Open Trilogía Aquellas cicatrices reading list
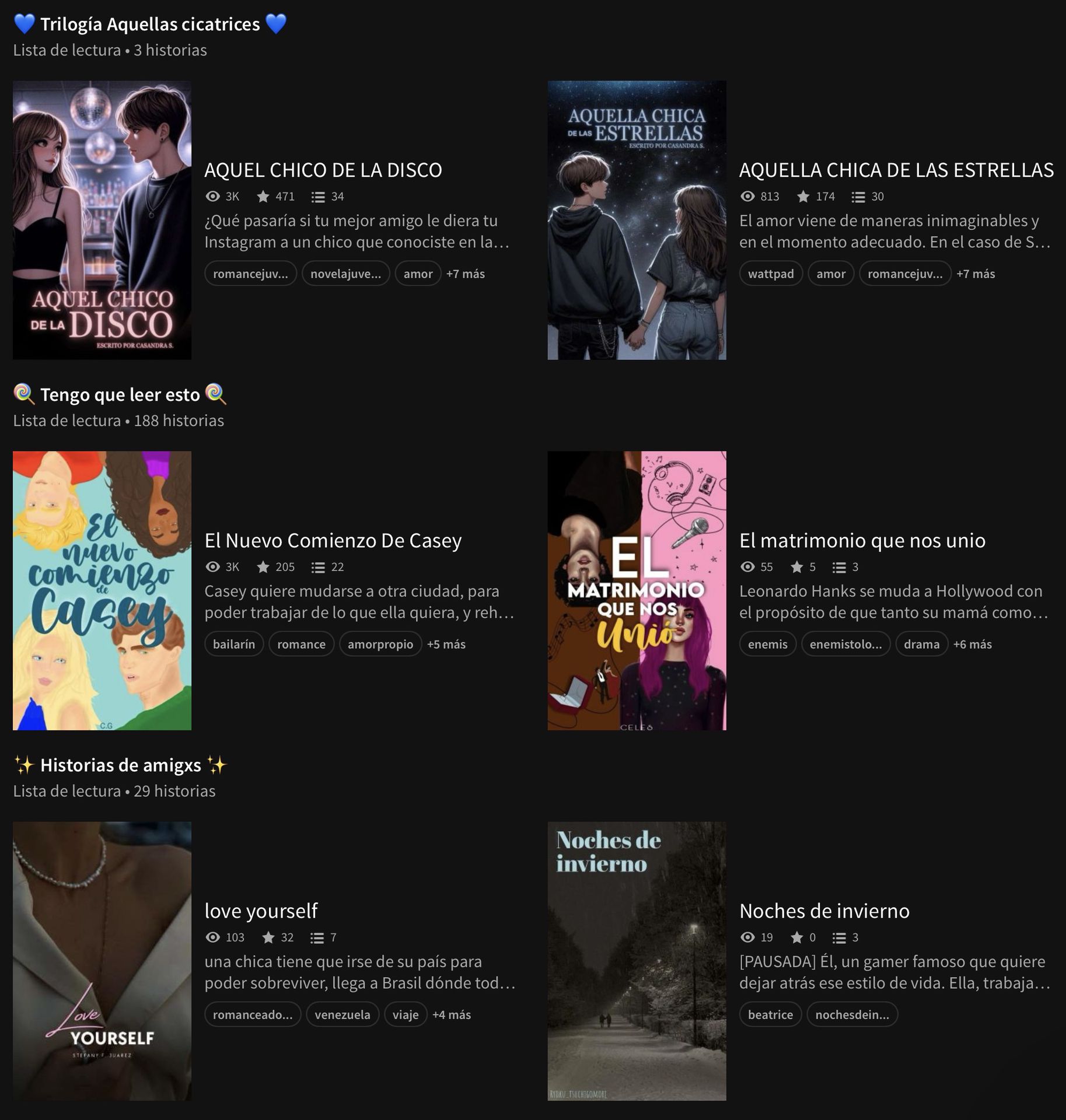Image resolution: width=1066 pixels, height=1120 pixels. [151, 24]
